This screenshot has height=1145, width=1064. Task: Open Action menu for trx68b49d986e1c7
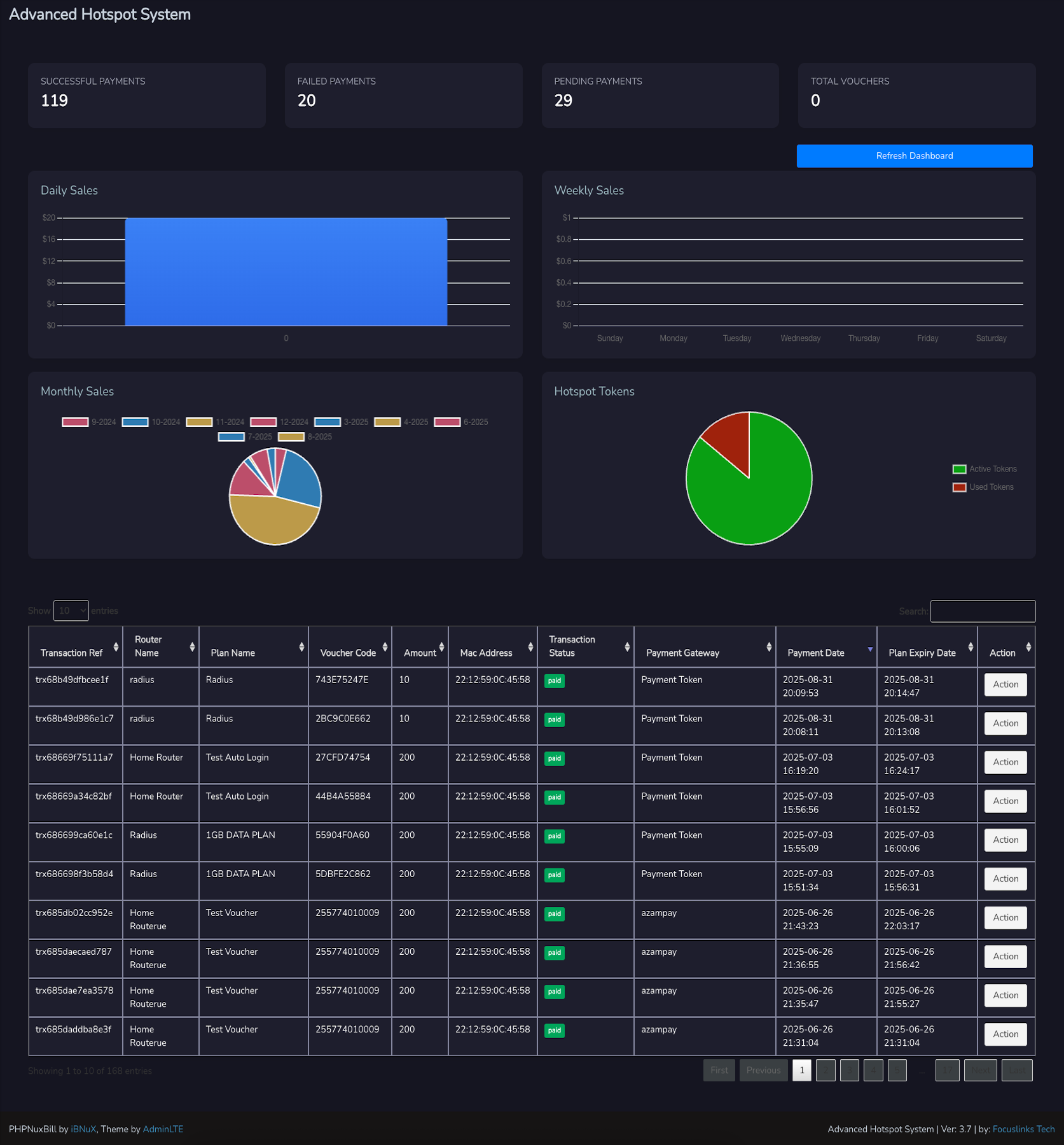pyautogui.click(x=1005, y=723)
